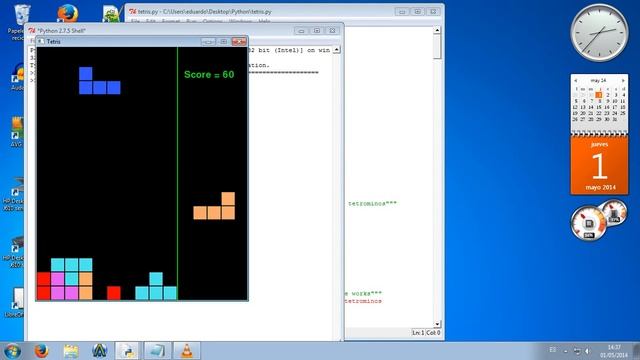Show hidden system tray icons
The width and height of the screenshot is (640, 360).
(566, 351)
